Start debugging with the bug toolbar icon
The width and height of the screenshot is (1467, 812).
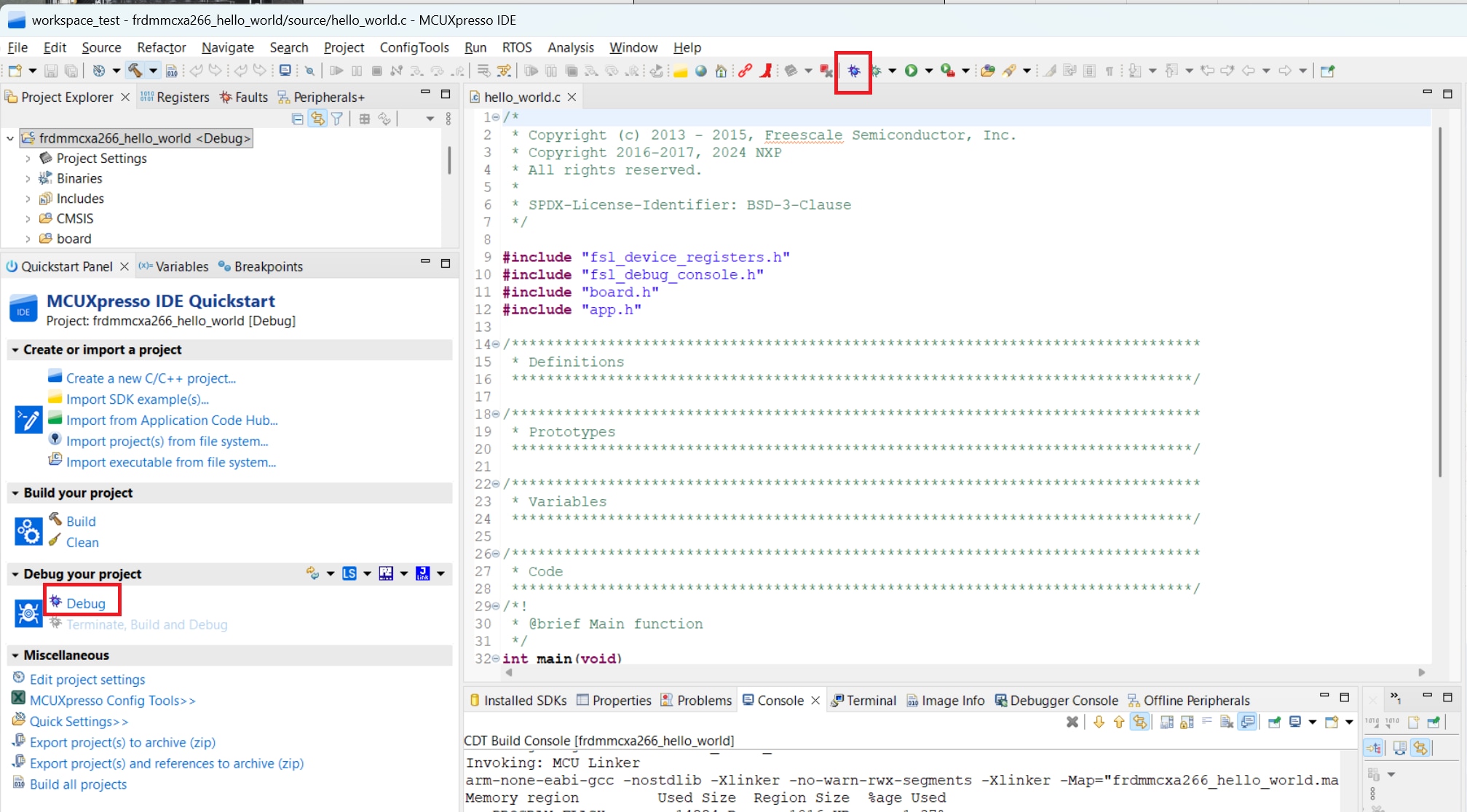coord(854,71)
